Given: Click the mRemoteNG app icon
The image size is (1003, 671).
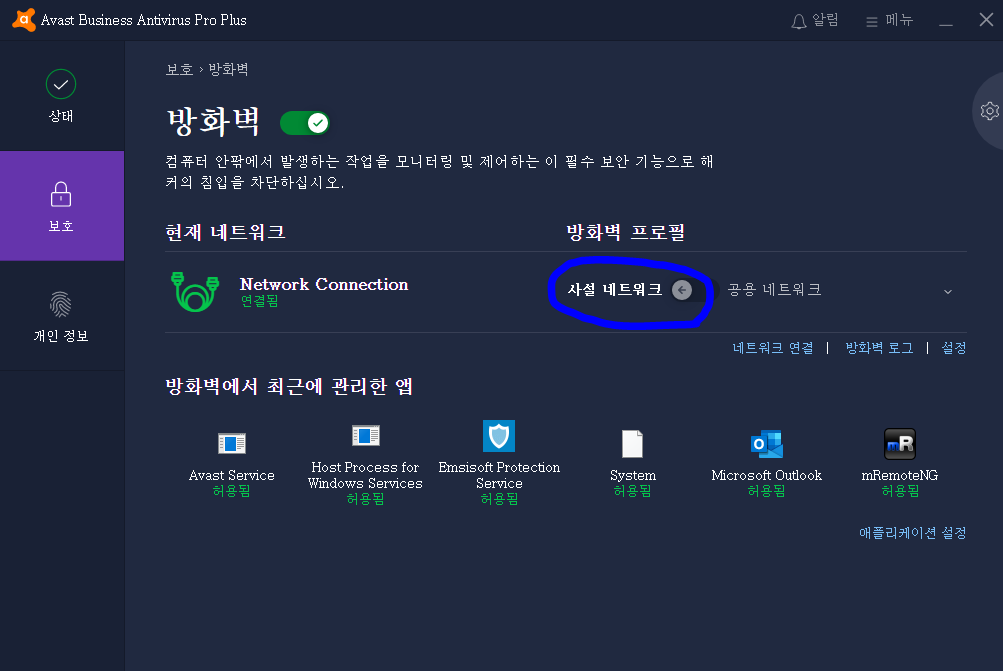Looking at the screenshot, I should pyautogui.click(x=900, y=444).
